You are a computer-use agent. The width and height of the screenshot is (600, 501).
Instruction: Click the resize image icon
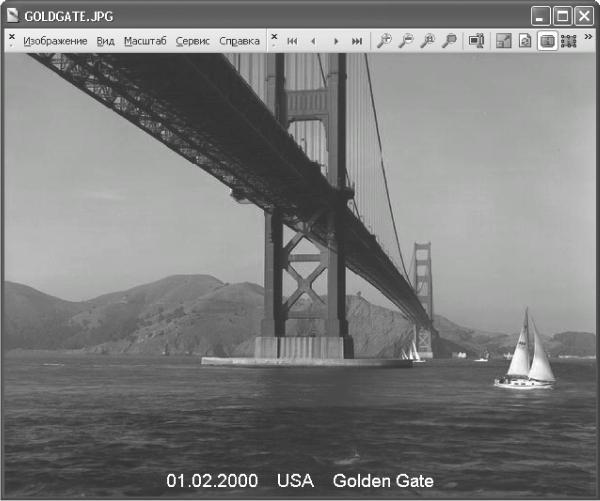[504, 41]
